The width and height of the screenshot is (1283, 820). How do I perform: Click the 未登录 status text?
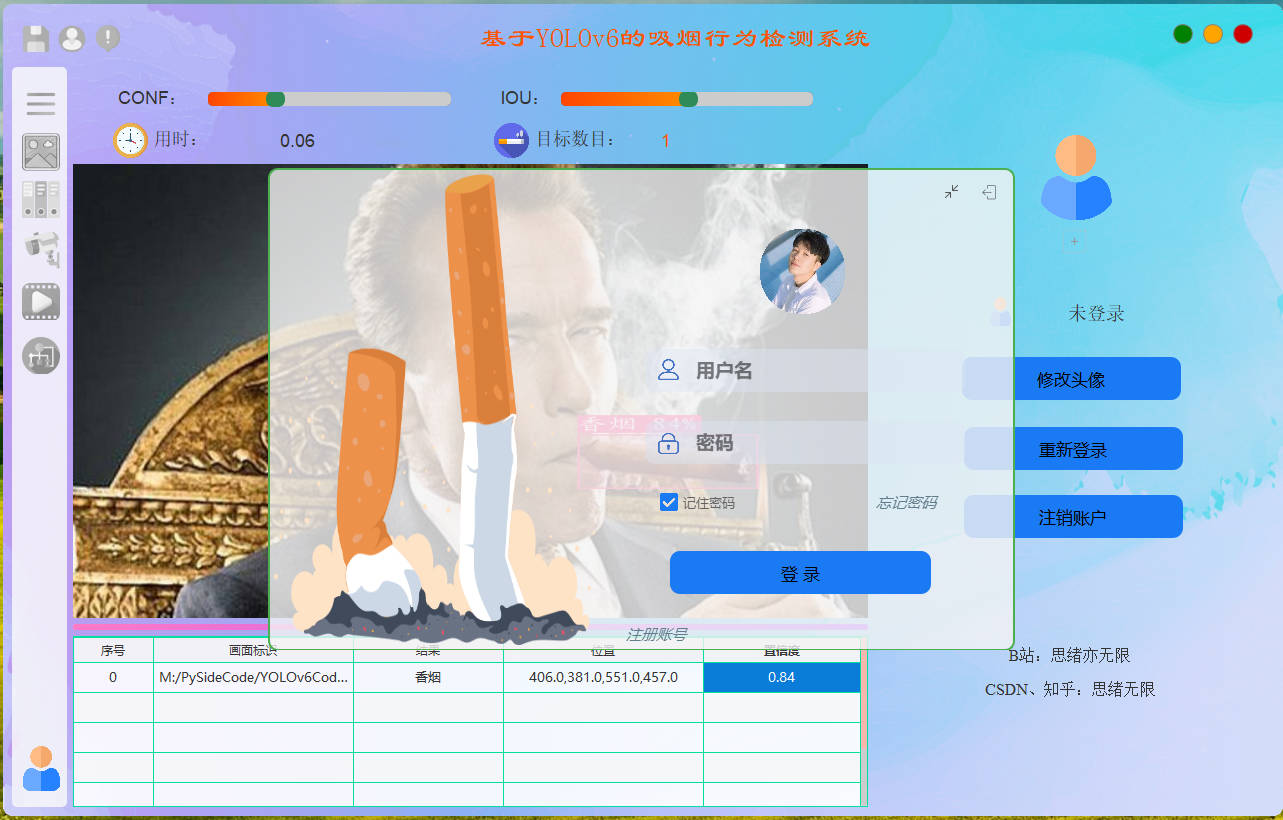click(x=1097, y=314)
